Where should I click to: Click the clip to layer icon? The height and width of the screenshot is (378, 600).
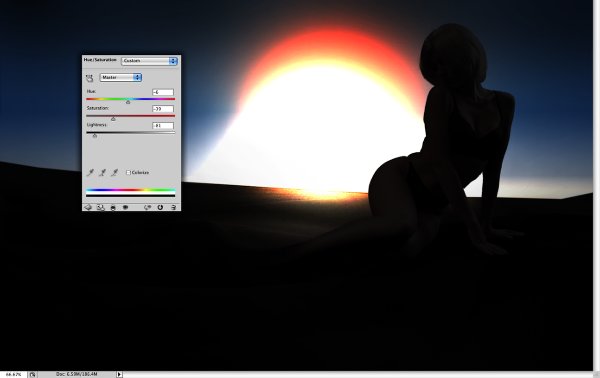point(113,207)
